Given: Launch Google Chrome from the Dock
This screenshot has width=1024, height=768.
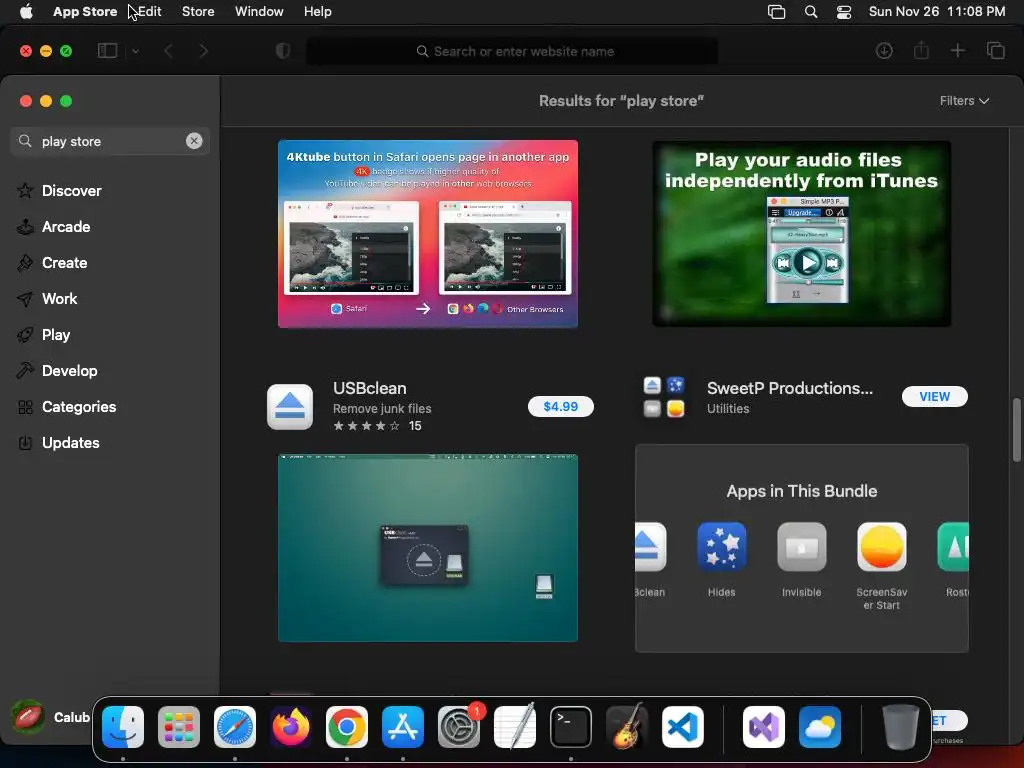Looking at the screenshot, I should coord(347,727).
